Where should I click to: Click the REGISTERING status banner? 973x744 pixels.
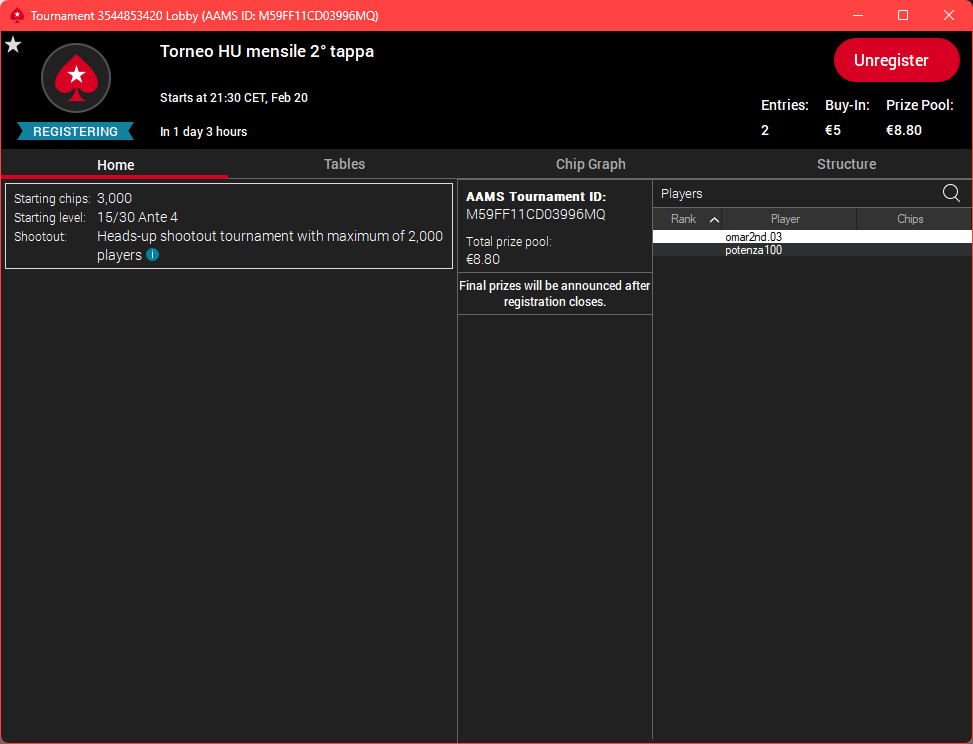[75, 132]
